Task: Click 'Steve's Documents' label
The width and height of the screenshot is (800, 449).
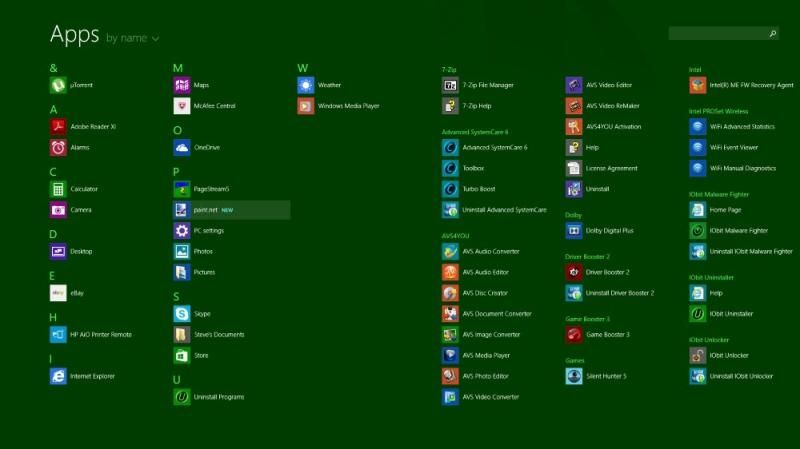Action: point(219,334)
